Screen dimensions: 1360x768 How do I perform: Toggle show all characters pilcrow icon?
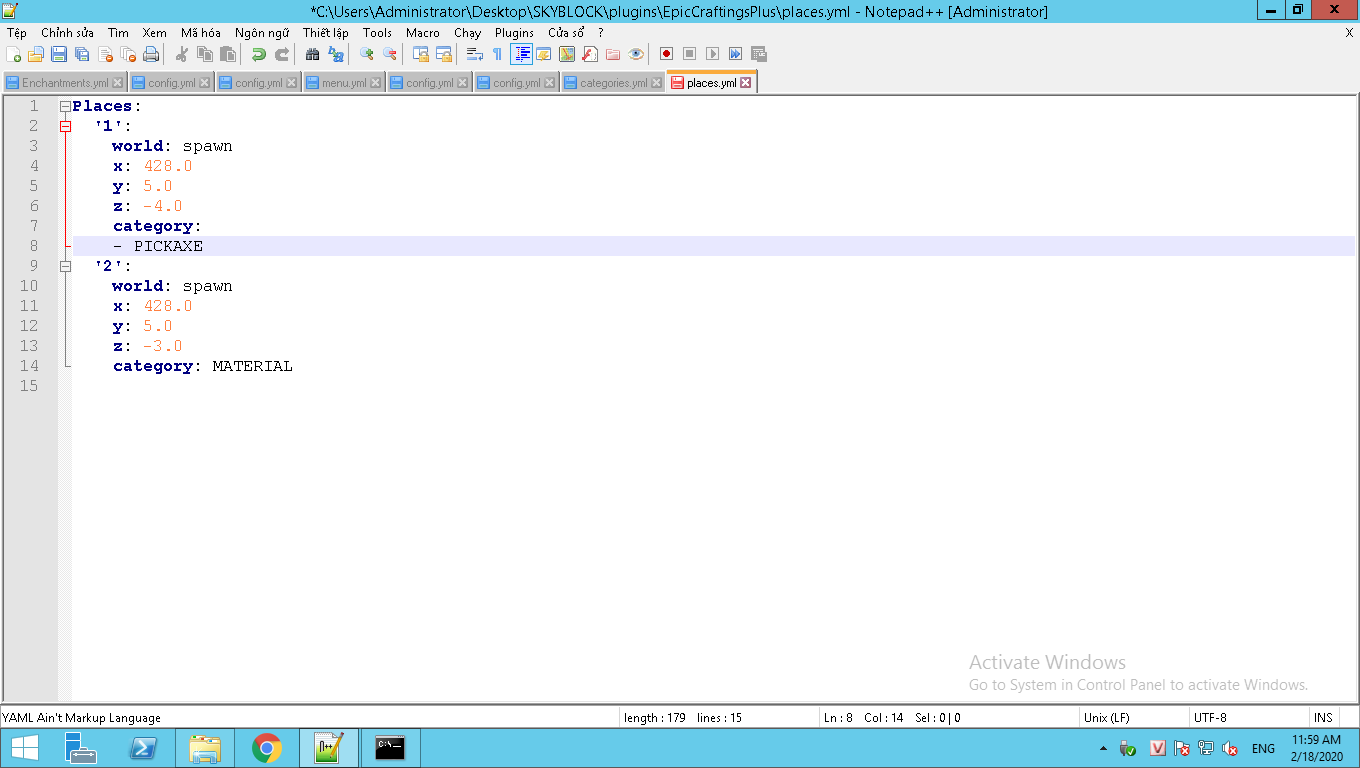coord(497,54)
